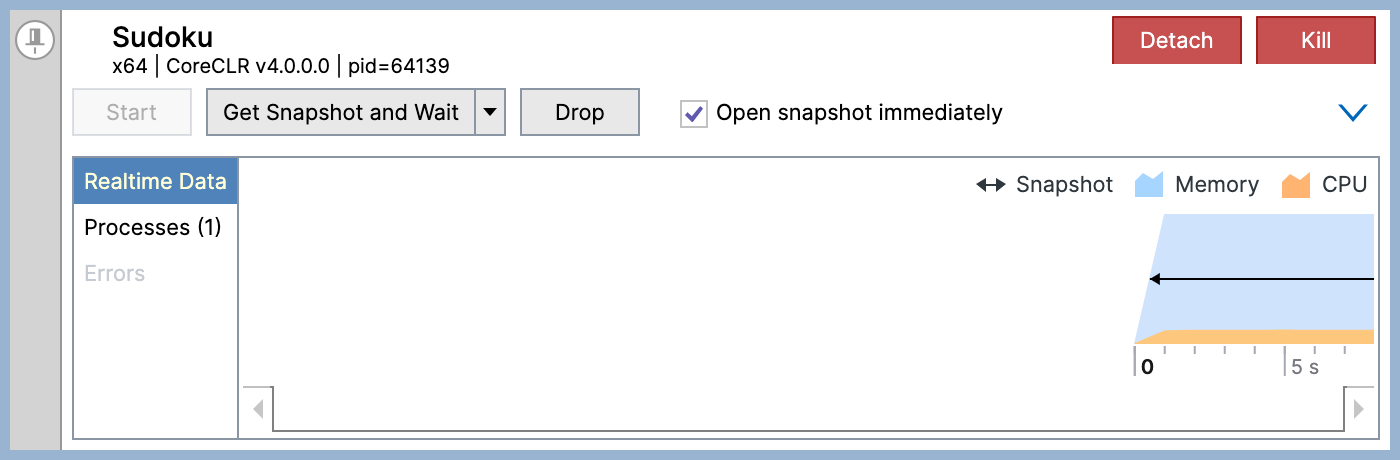Image resolution: width=1400 pixels, height=460 pixels.
Task: Open the Errors tab
Action: tap(115, 274)
